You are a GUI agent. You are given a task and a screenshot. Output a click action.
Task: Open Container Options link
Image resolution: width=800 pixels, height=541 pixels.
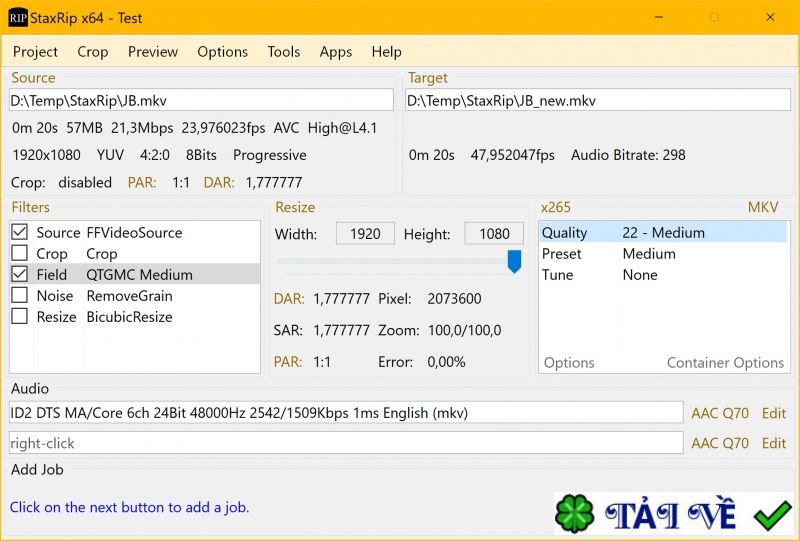(725, 363)
